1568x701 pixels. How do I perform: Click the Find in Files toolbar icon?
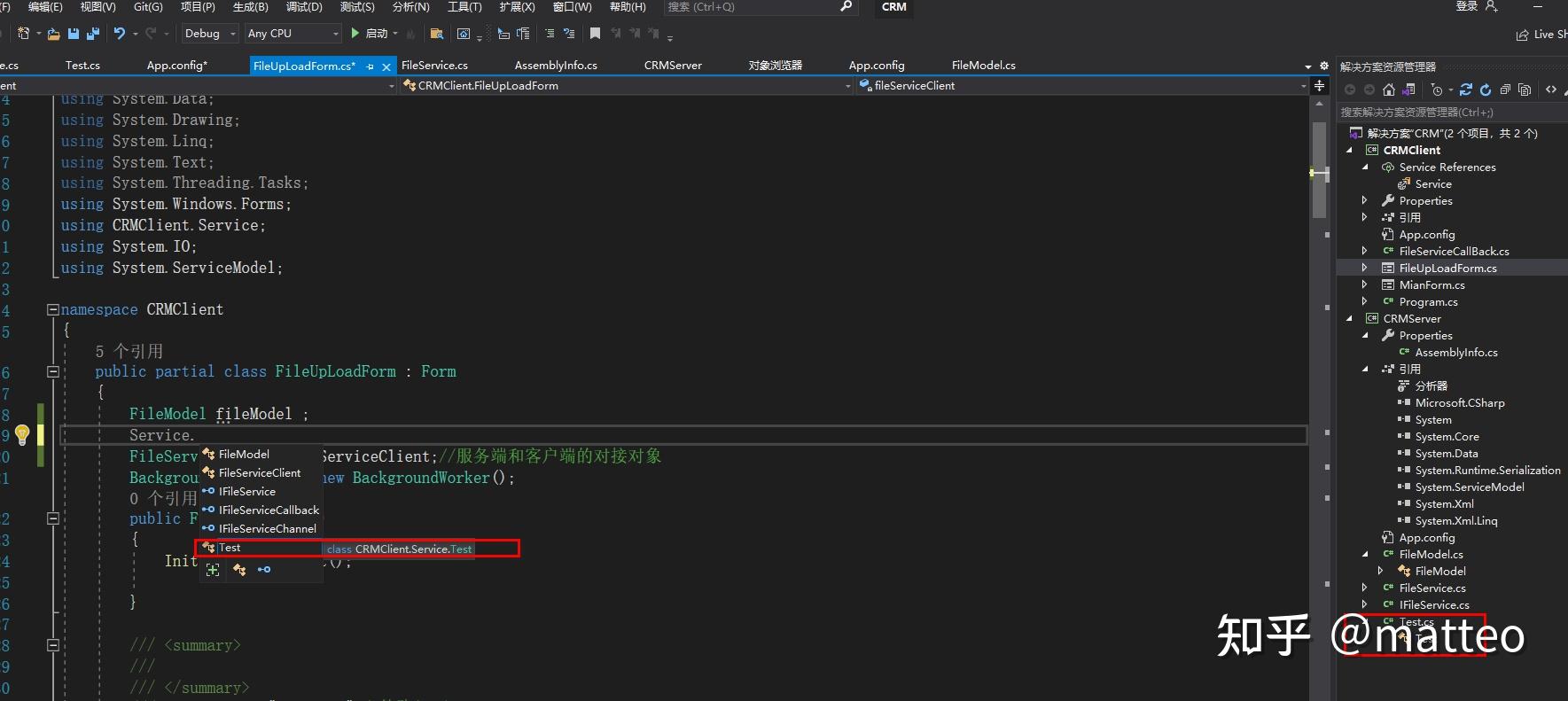point(436,34)
